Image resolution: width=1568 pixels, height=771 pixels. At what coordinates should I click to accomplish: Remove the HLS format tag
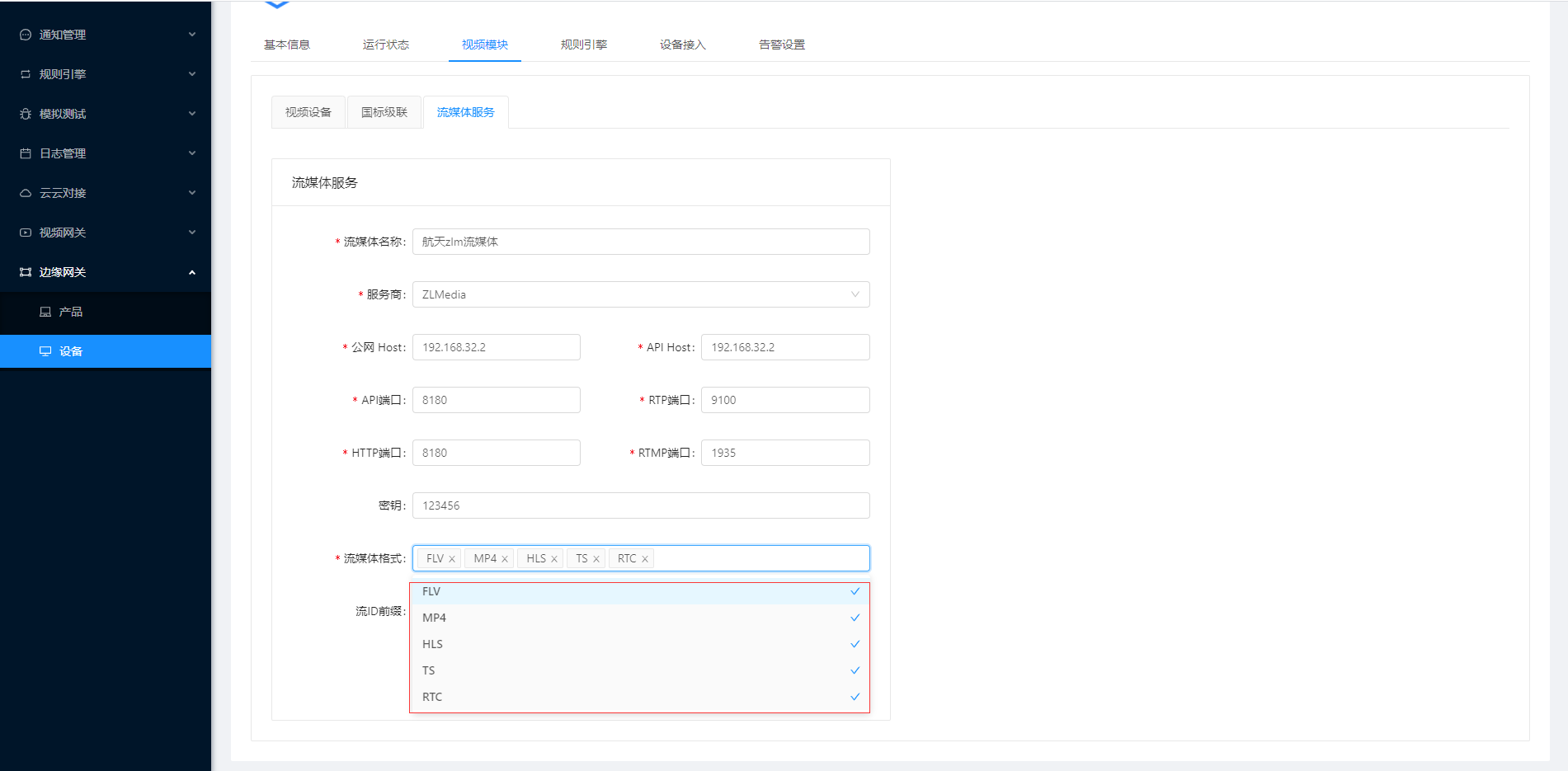(x=554, y=559)
